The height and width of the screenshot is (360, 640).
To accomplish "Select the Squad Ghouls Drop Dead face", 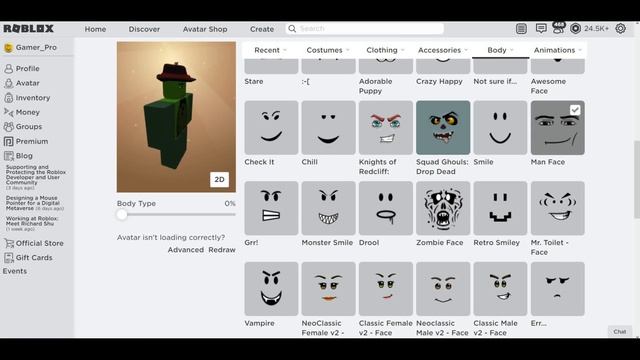I will coord(443,128).
